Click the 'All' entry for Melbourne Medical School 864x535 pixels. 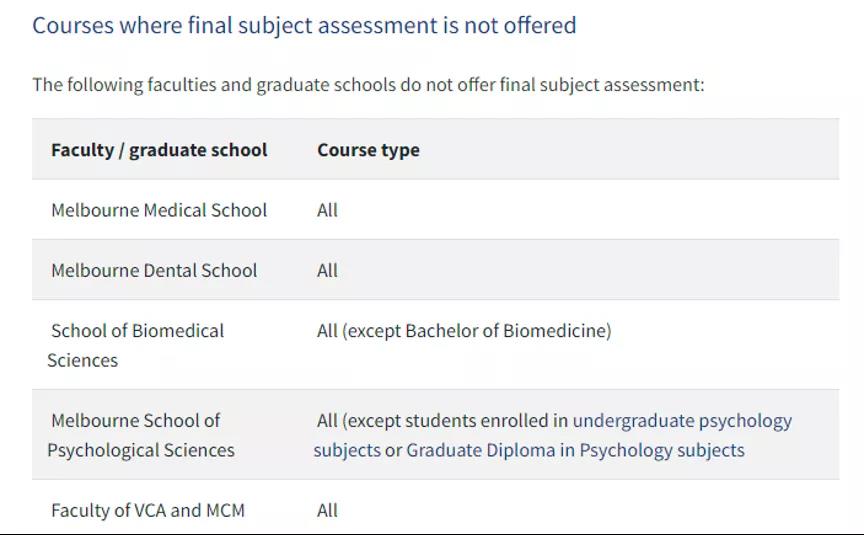pos(327,210)
